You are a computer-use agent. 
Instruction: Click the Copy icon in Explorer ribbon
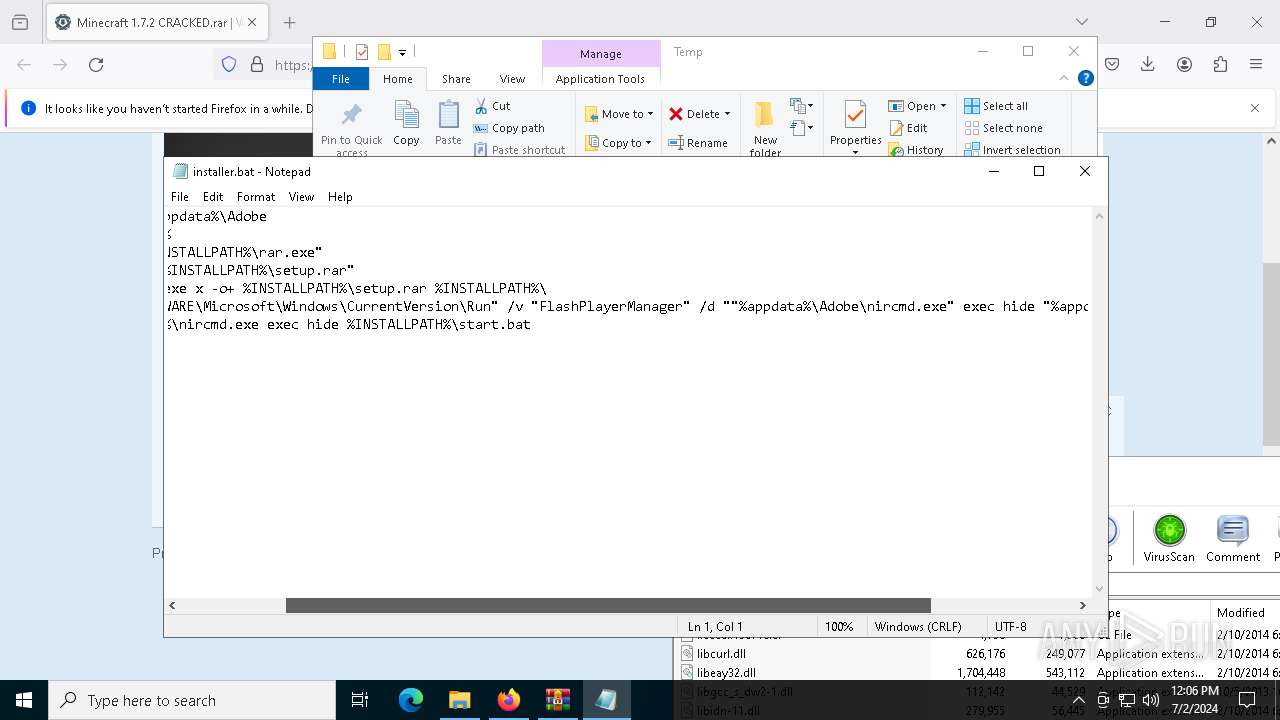(406, 115)
